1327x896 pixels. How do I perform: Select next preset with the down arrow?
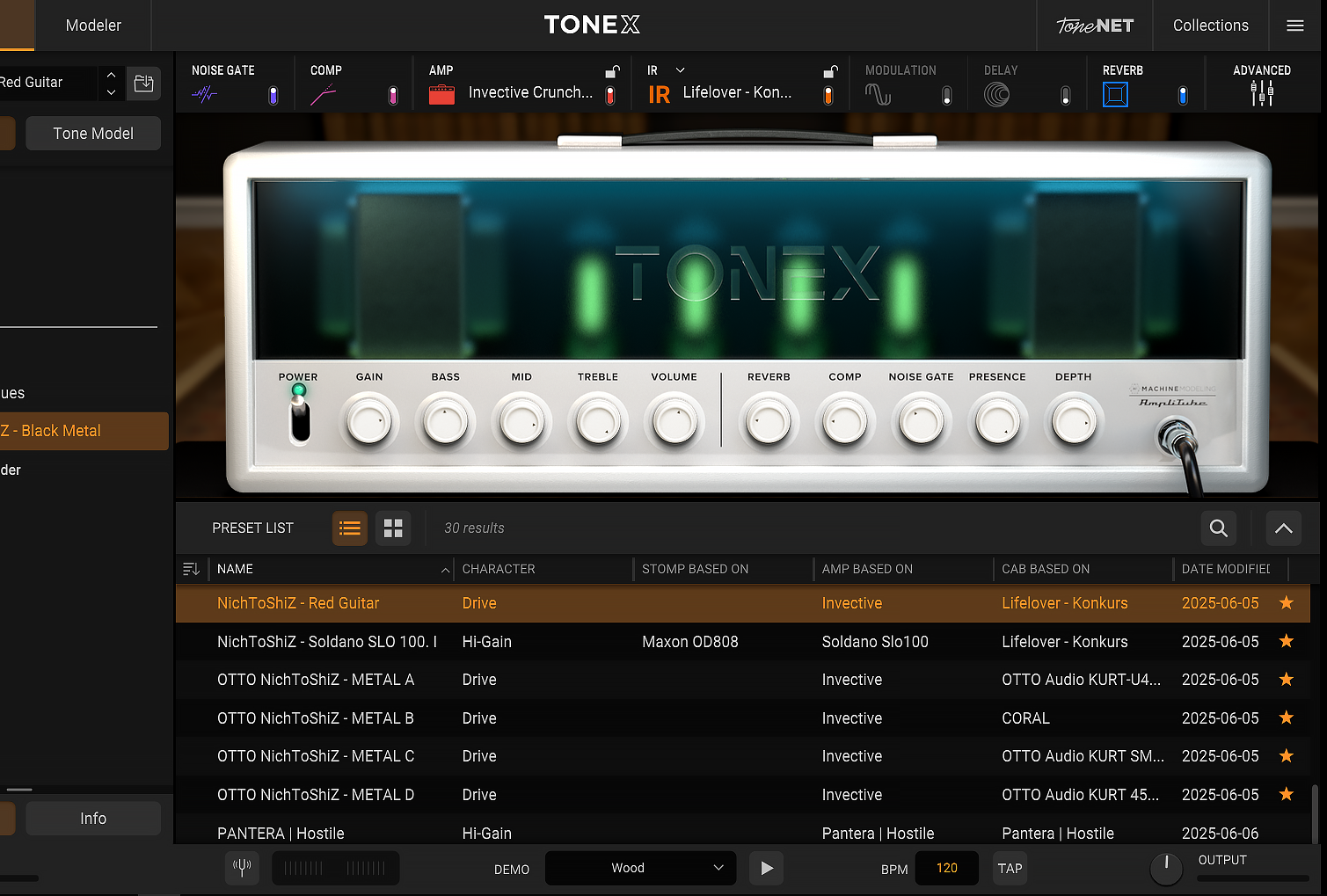pyautogui.click(x=111, y=91)
